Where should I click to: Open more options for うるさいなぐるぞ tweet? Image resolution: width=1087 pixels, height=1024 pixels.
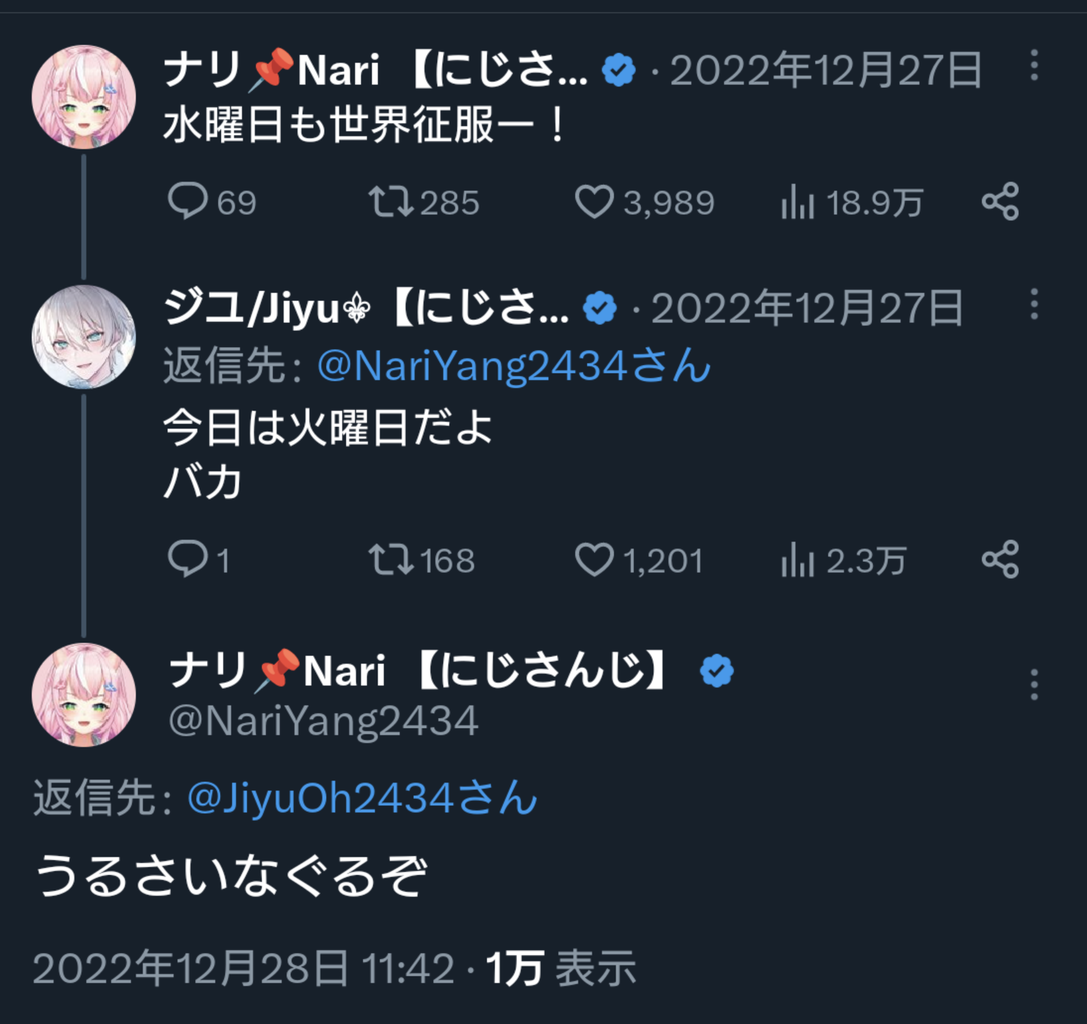click(1034, 684)
